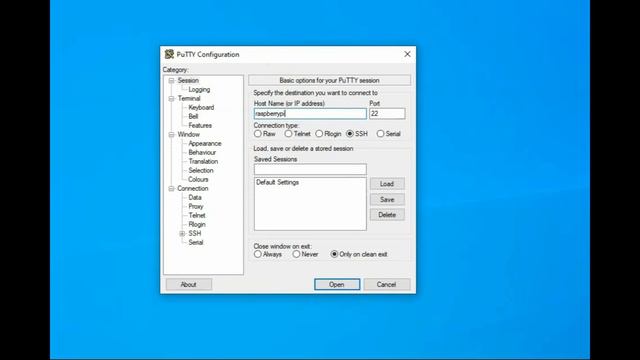The width and height of the screenshot is (640, 360).
Task: Collapse the Window tree node
Action: [171, 134]
